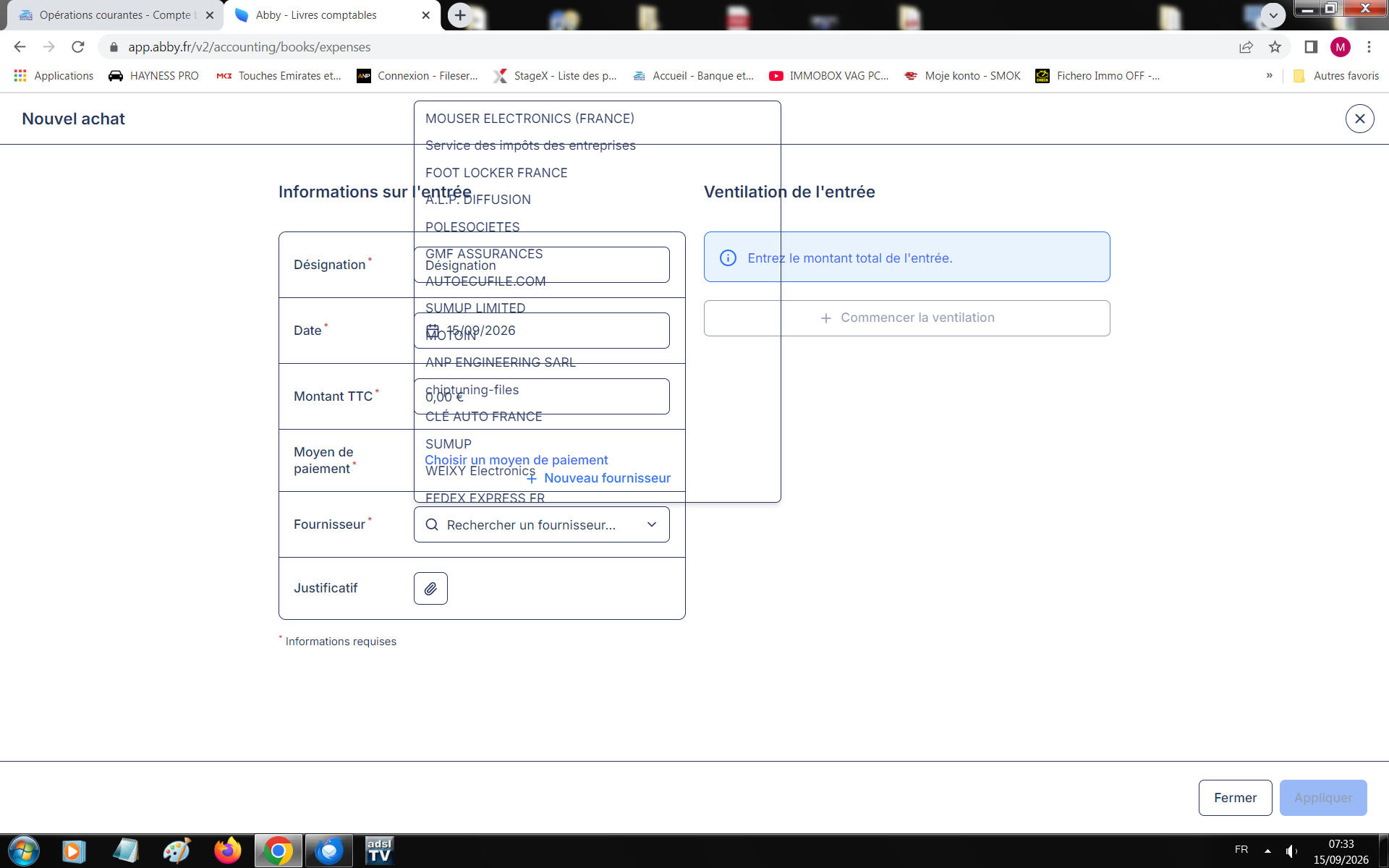Click Commencer la ventilation button
The height and width of the screenshot is (868, 1389).
906,318
